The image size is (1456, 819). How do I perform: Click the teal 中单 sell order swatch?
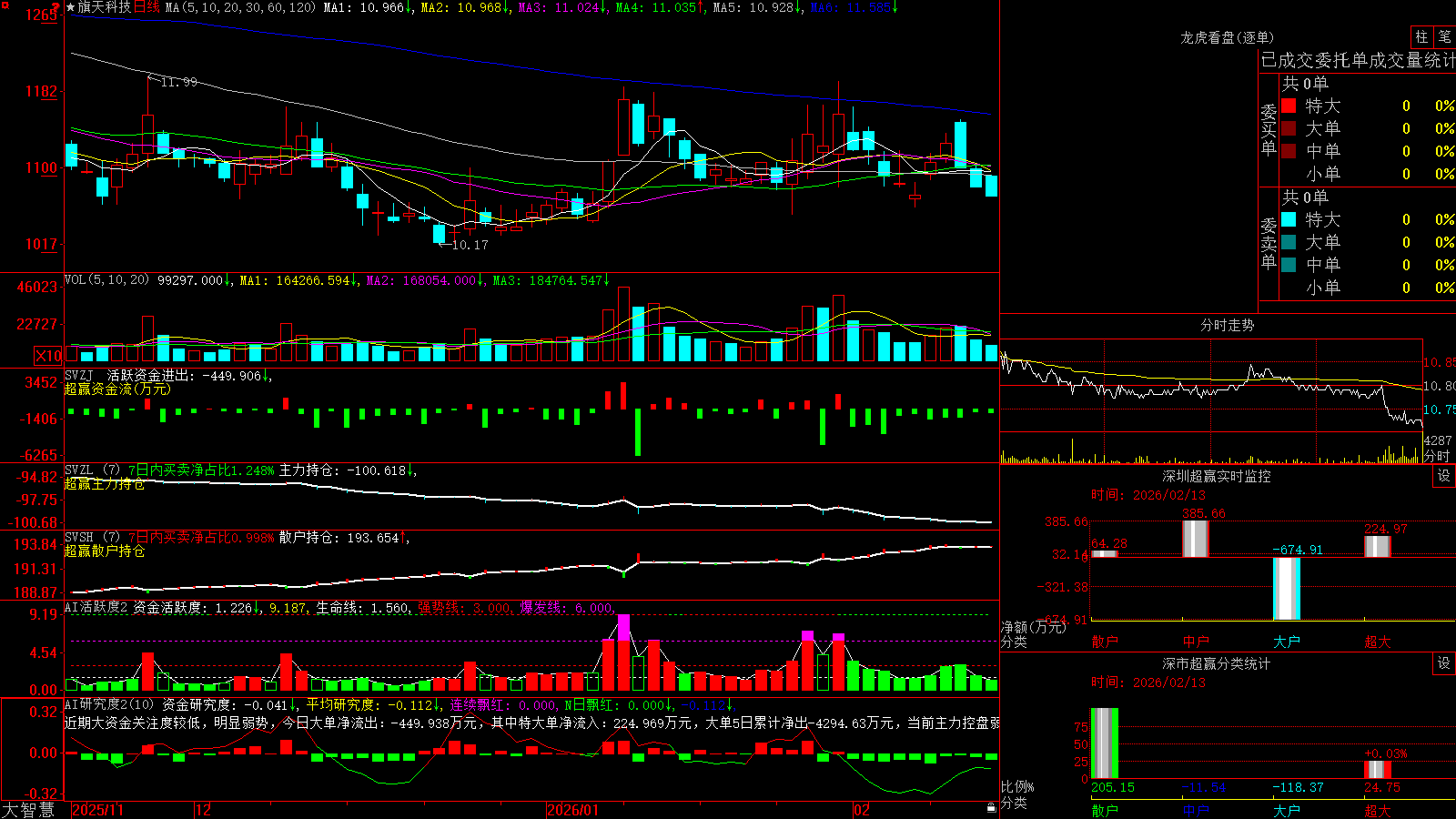1289,265
